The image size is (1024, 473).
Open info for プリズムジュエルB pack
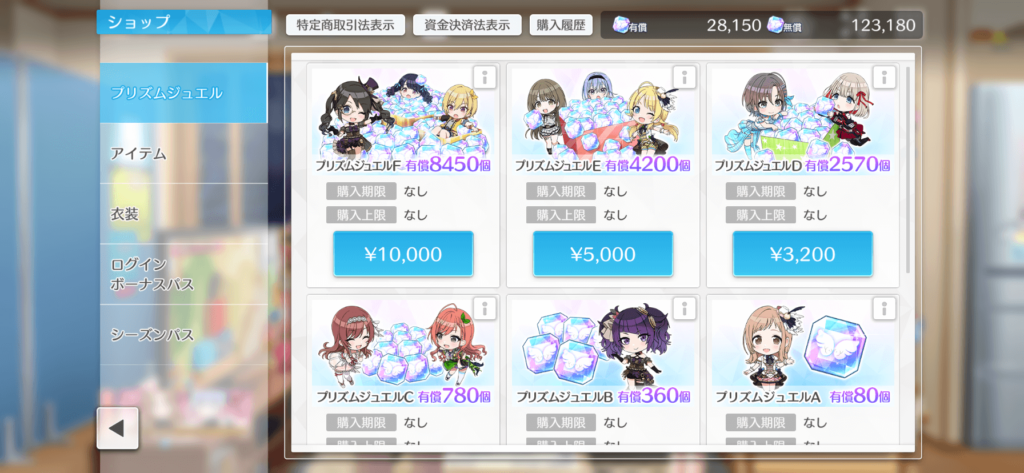tap(684, 308)
